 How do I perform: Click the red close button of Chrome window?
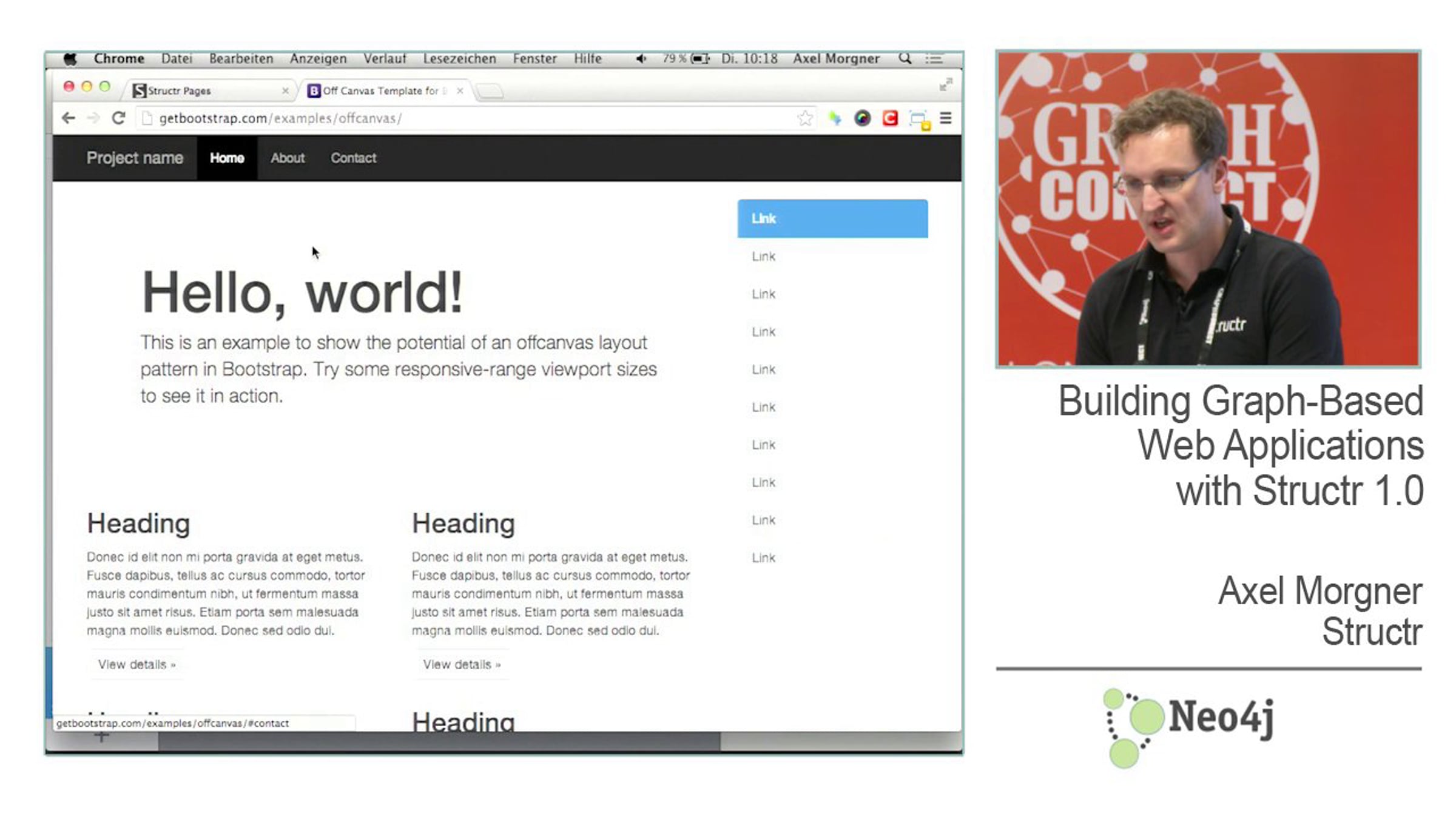[69, 87]
